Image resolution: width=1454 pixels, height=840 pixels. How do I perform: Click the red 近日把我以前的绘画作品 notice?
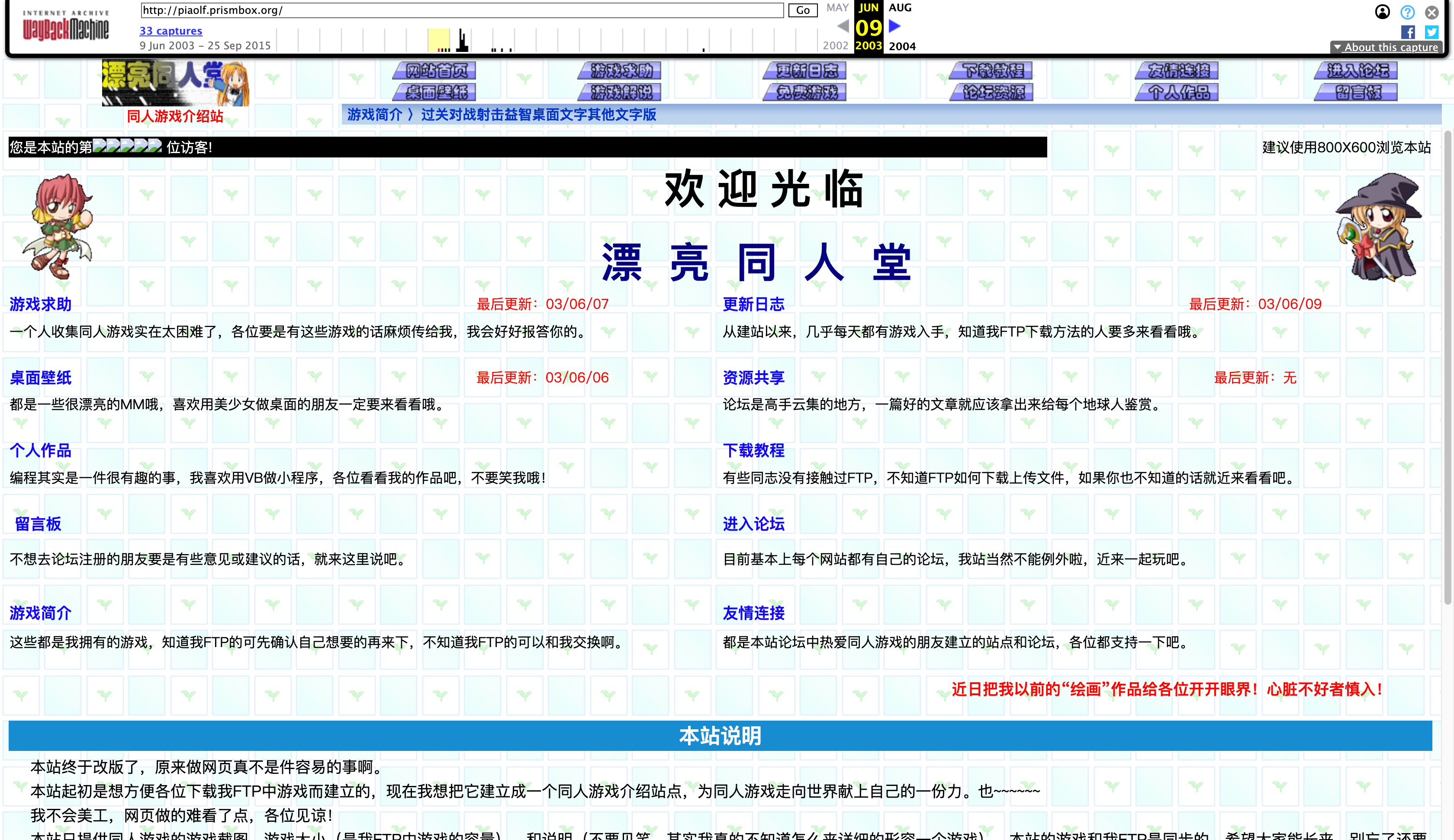click(1167, 689)
